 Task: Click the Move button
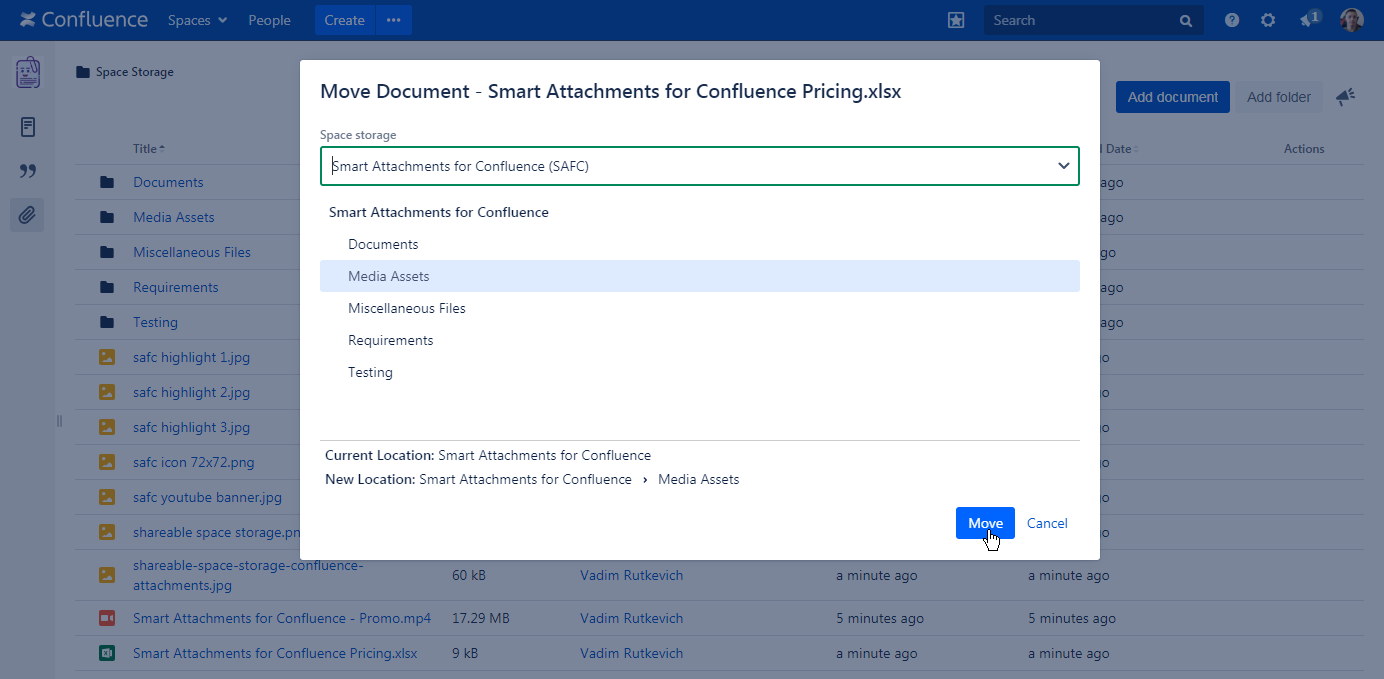pyautogui.click(x=984, y=523)
